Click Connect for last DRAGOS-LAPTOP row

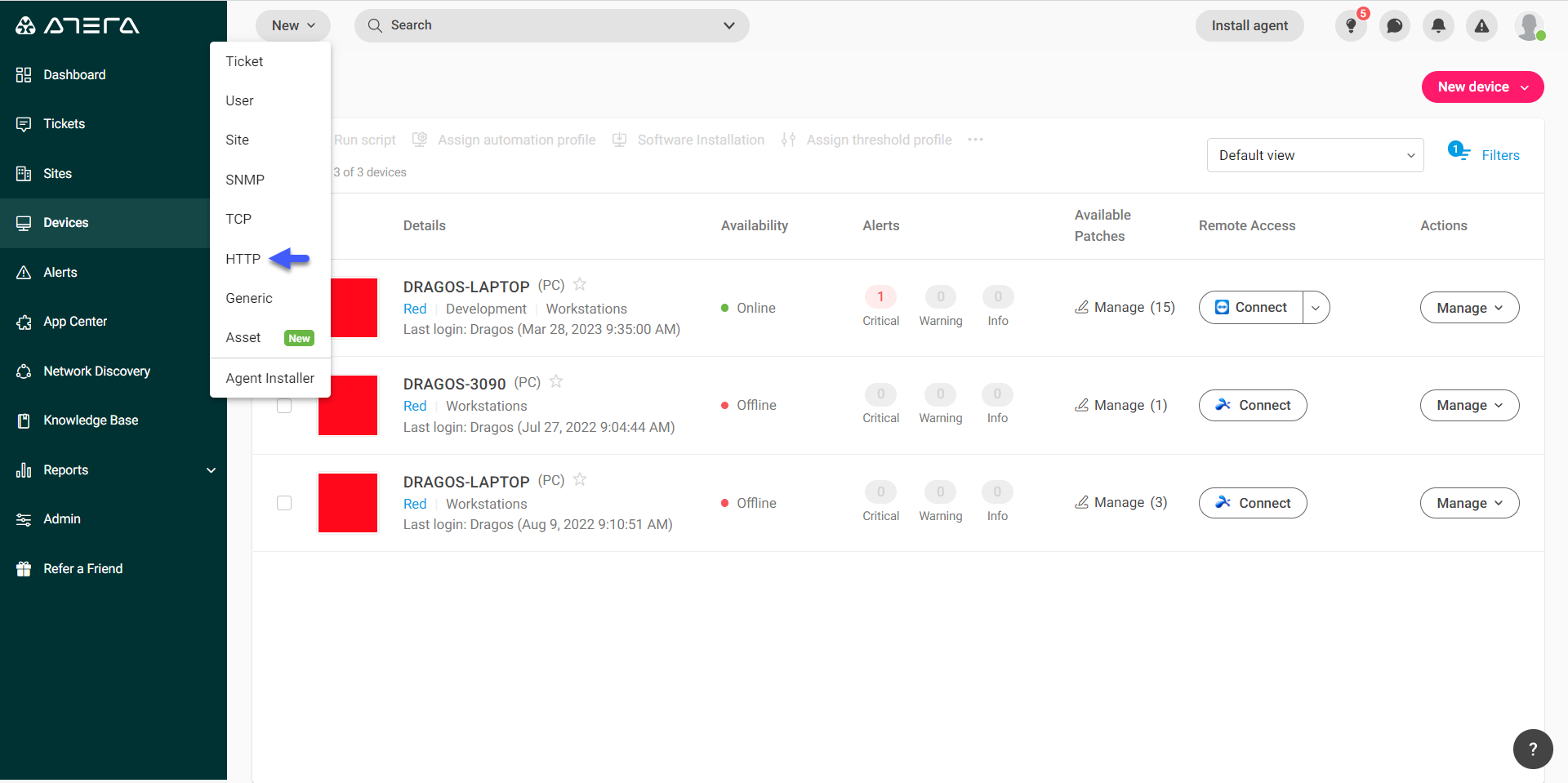[x=1253, y=503]
